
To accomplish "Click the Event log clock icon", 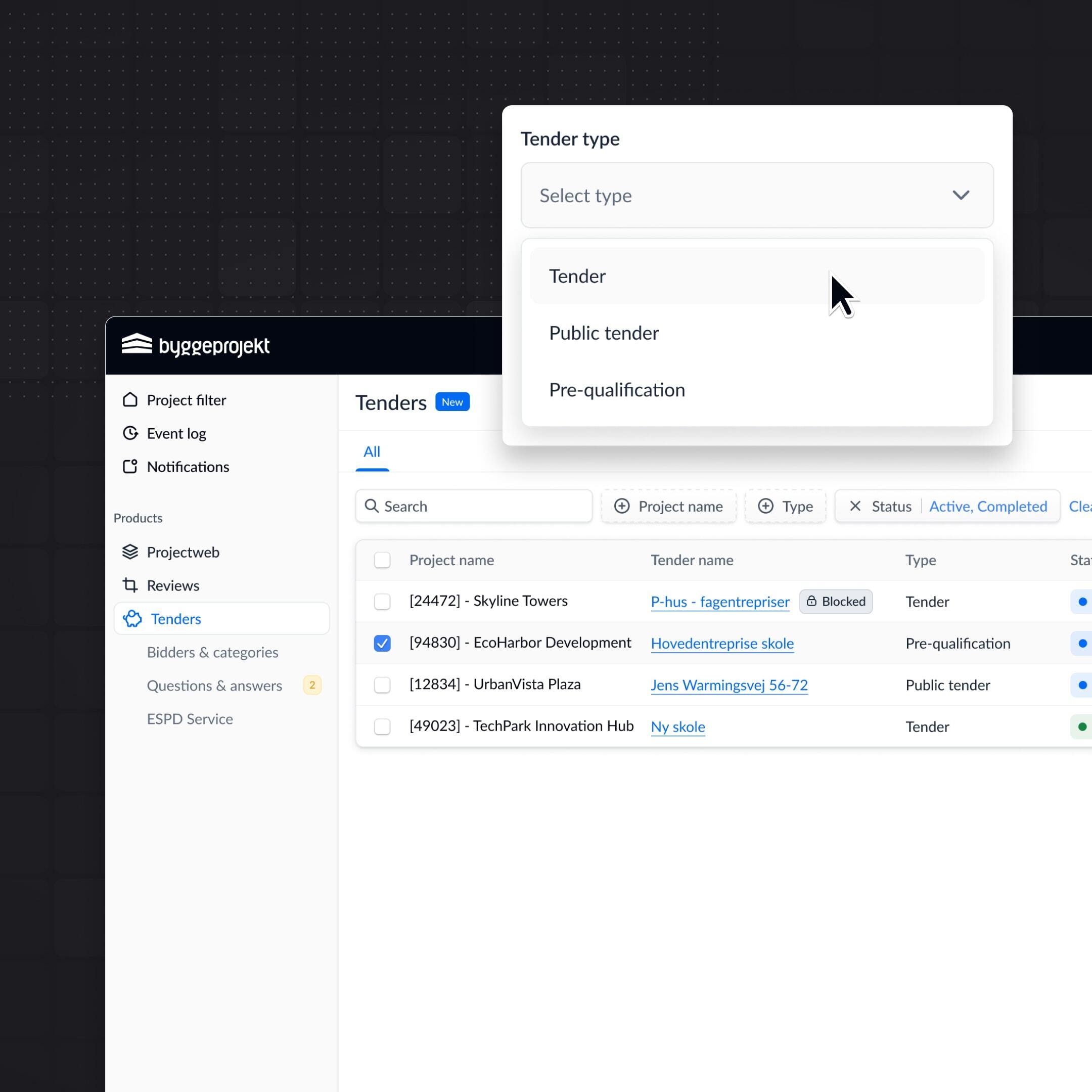I will tap(130, 433).
